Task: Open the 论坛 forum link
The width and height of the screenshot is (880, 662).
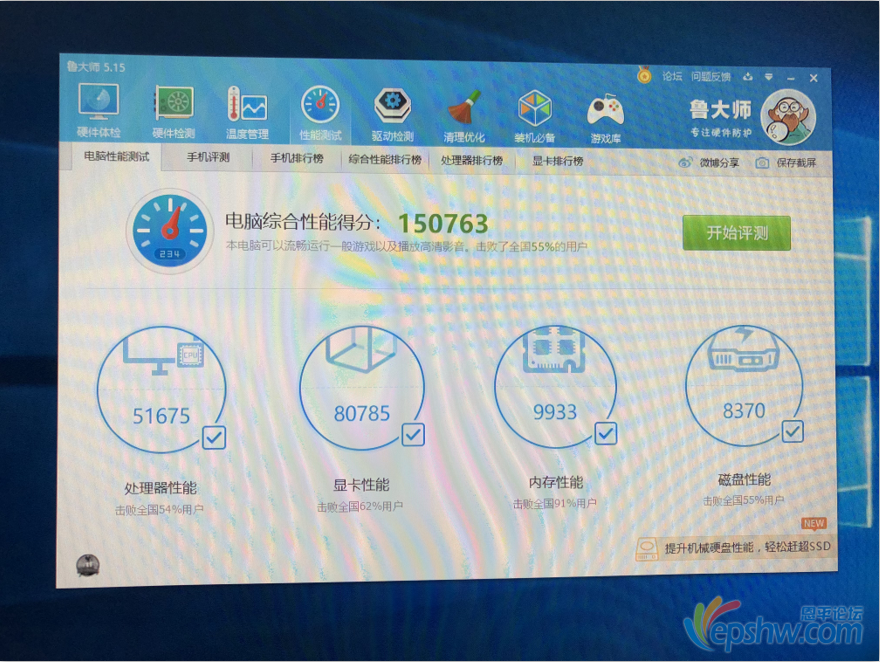Action: tap(672, 76)
